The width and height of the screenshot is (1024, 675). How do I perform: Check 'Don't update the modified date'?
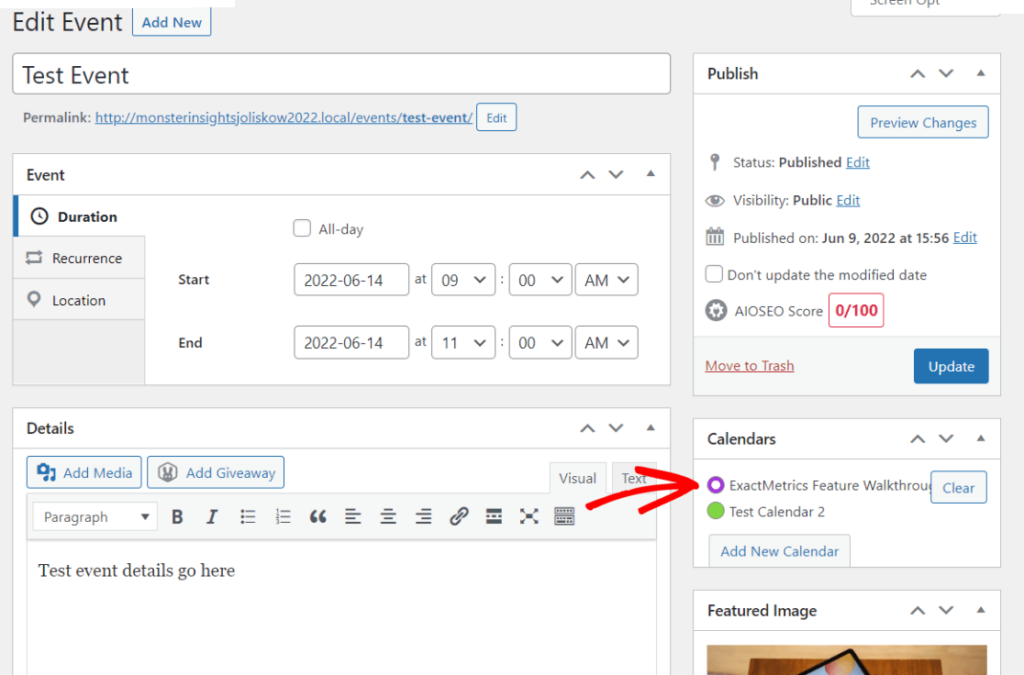[x=715, y=274]
